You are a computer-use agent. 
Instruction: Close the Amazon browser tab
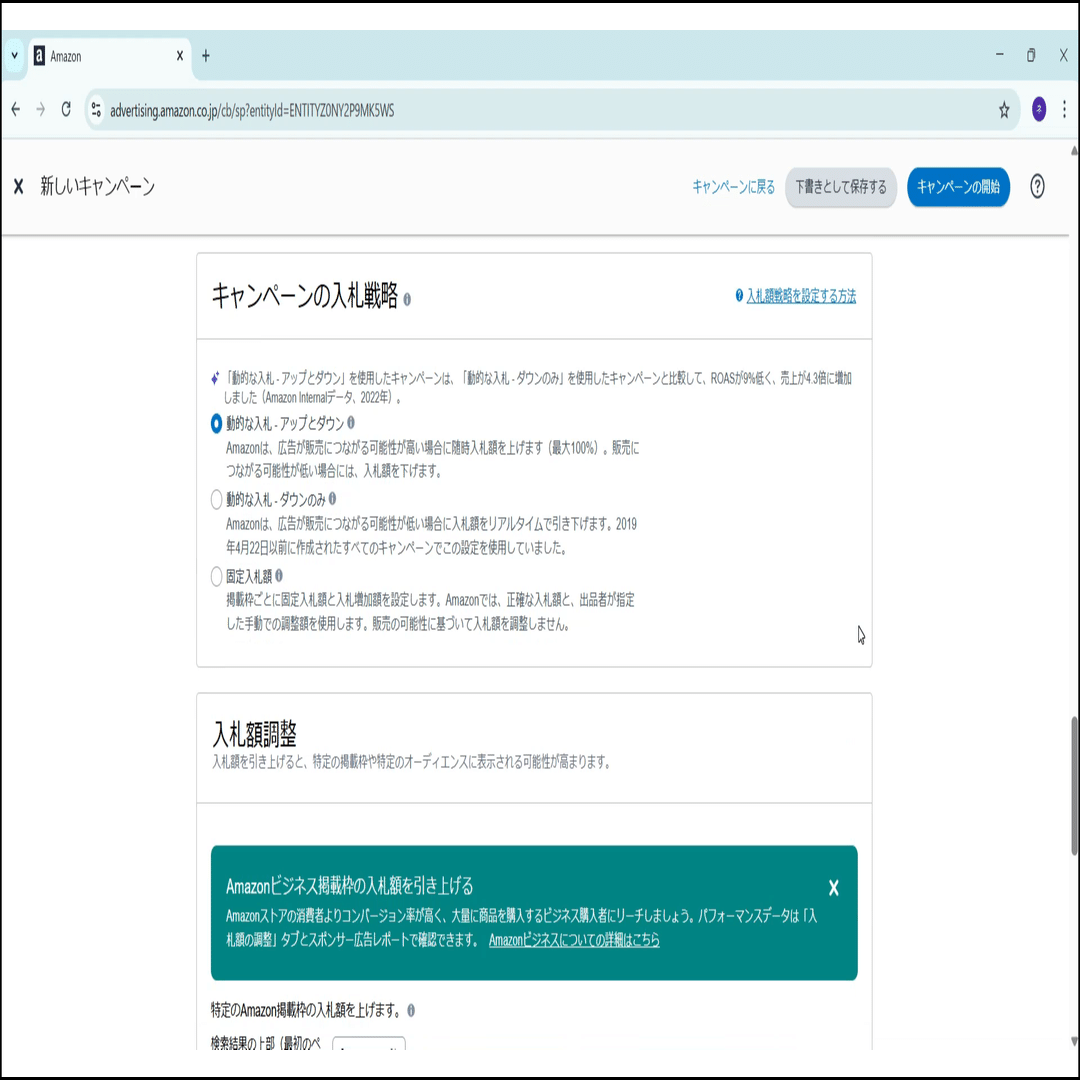pos(180,56)
